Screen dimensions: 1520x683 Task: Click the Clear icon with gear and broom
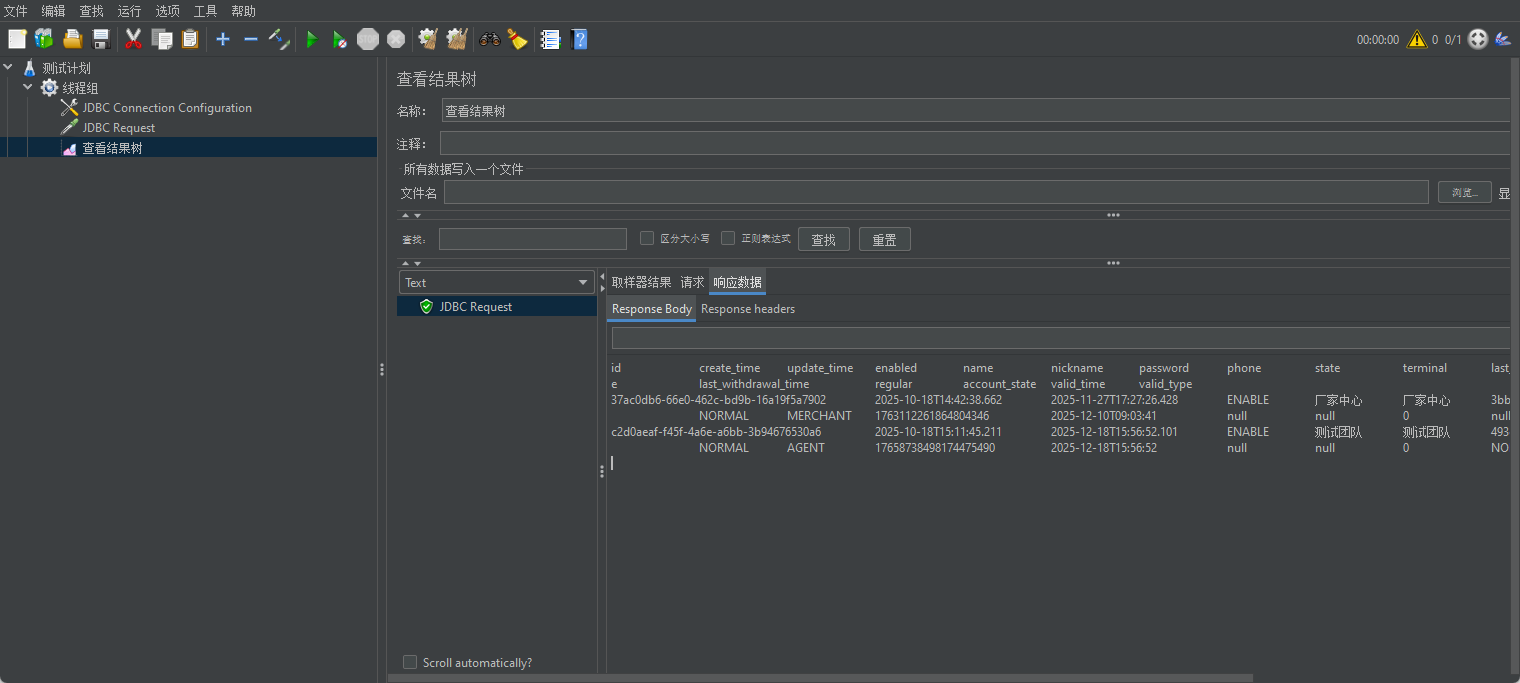click(x=429, y=39)
